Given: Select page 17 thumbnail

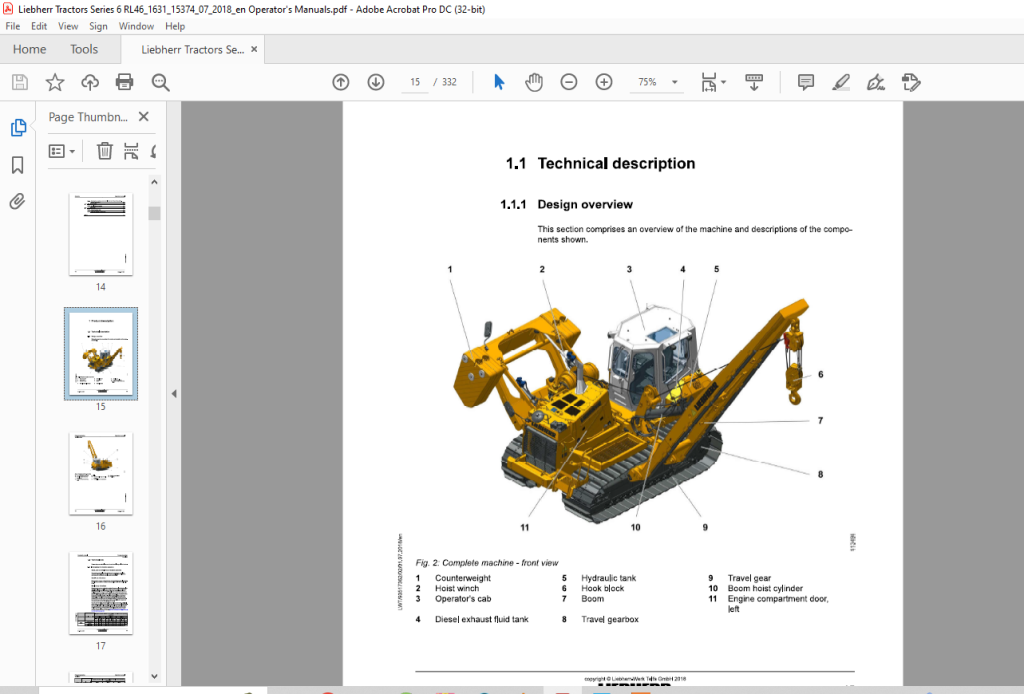Looking at the screenshot, I should pyautogui.click(x=101, y=593).
